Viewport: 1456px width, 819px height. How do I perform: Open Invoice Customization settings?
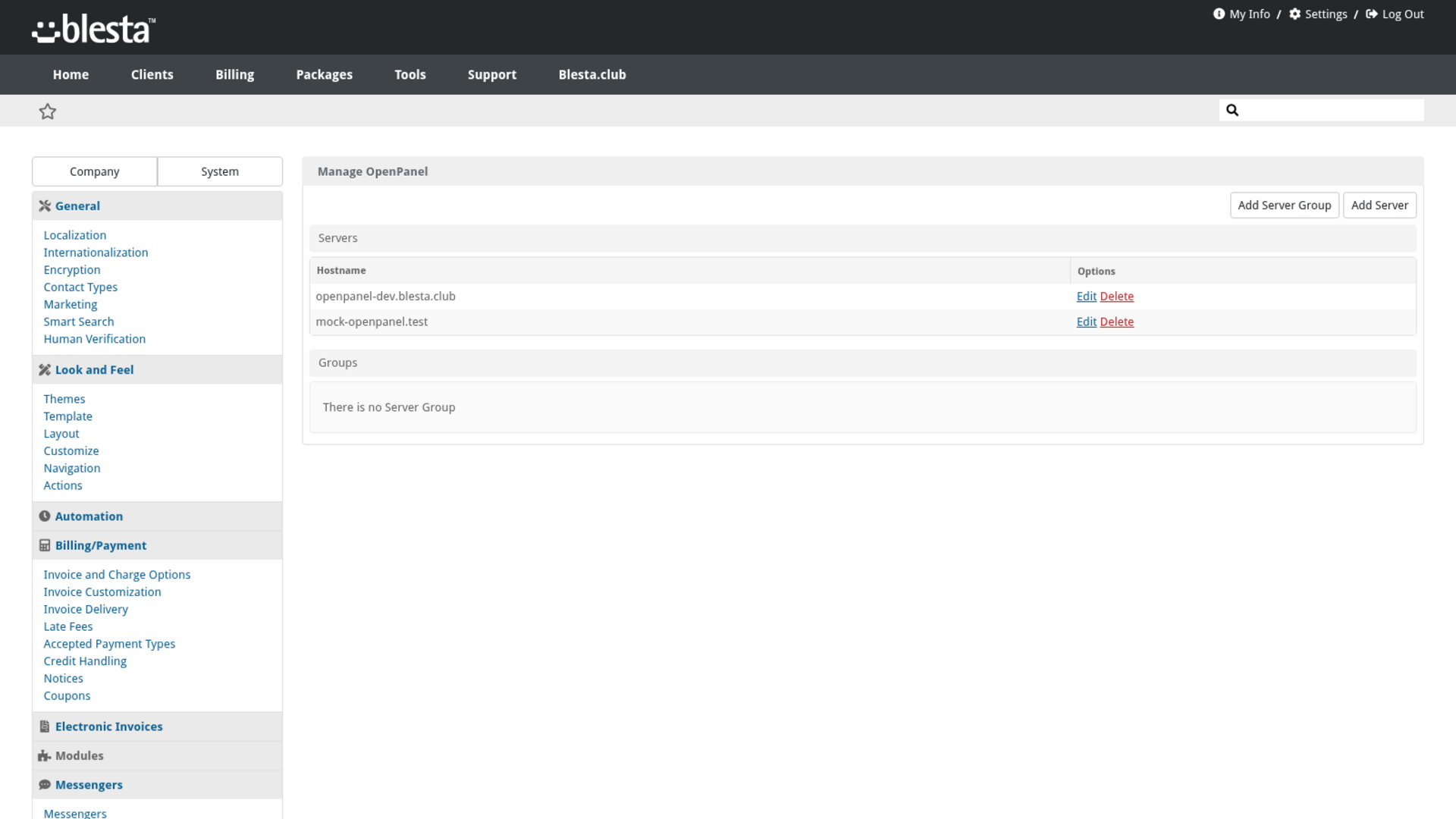tap(102, 592)
